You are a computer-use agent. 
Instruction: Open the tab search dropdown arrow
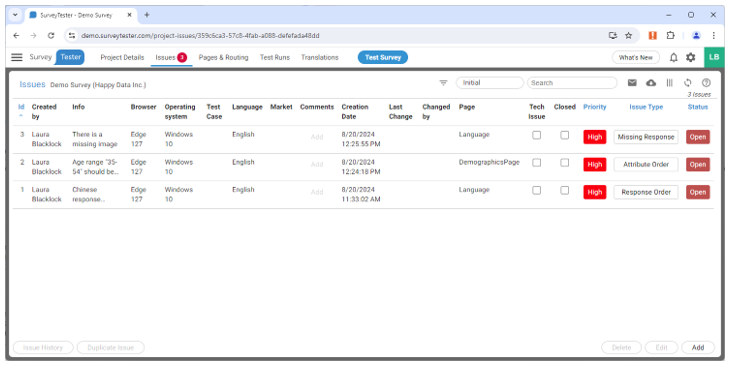pos(15,15)
